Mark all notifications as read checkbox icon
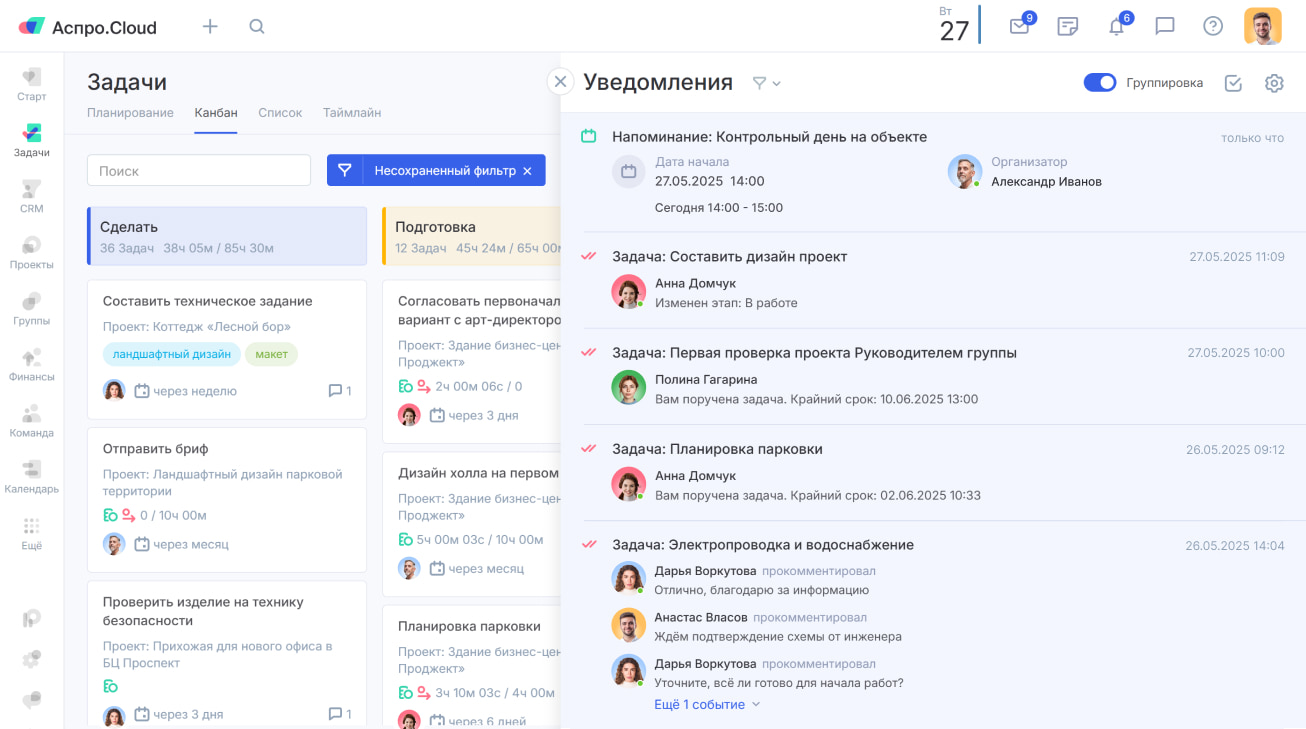Viewport: 1306px width, 729px height. click(1233, 83)
